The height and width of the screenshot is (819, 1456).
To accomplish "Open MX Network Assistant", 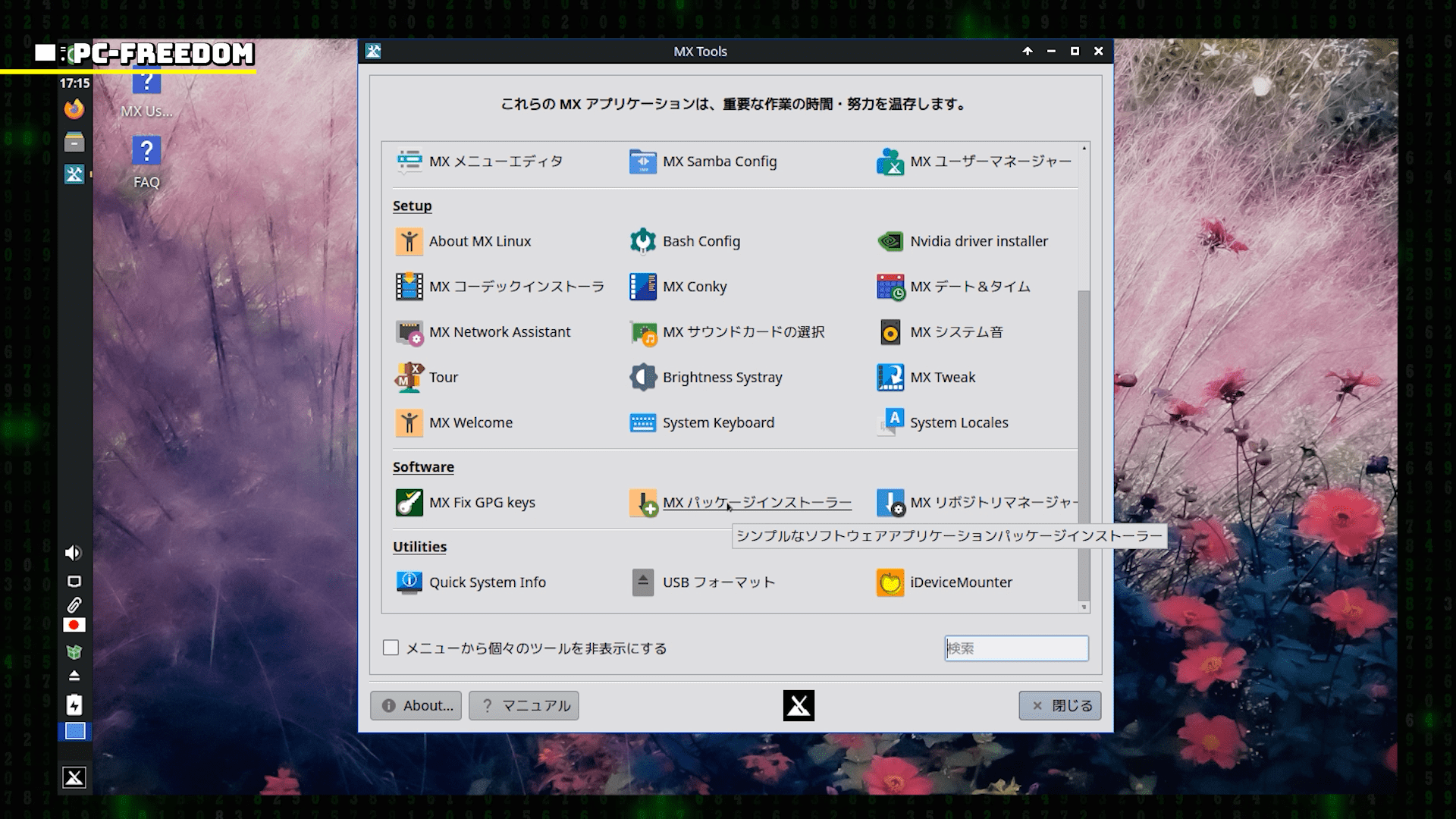I will pyautogui.click(x=499, y=332).
